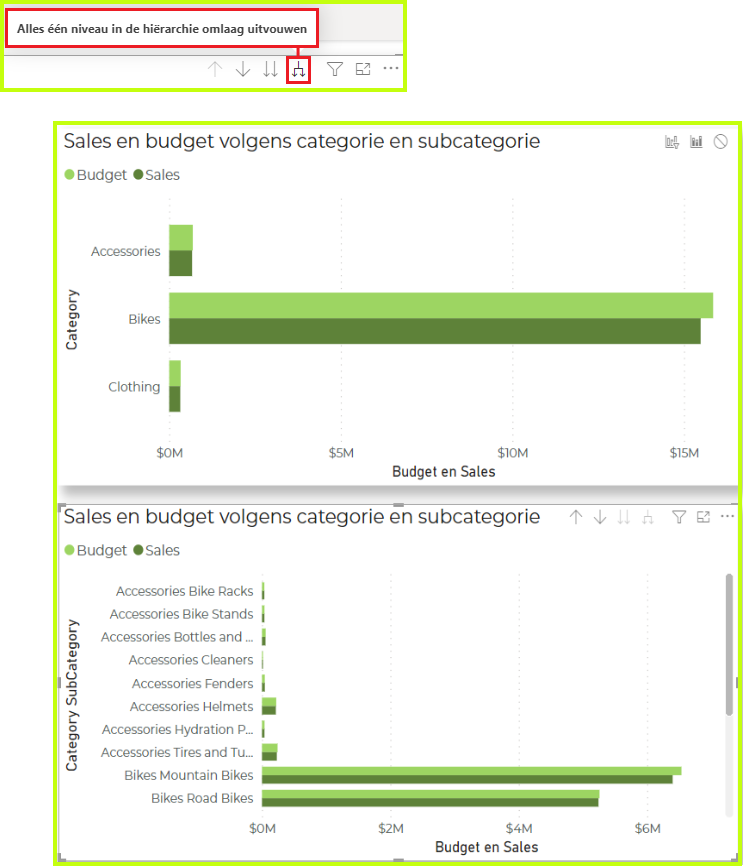Click the Accessories Bottles and ... label
This screenshot has height=867, width=746.
coord(177,638)
